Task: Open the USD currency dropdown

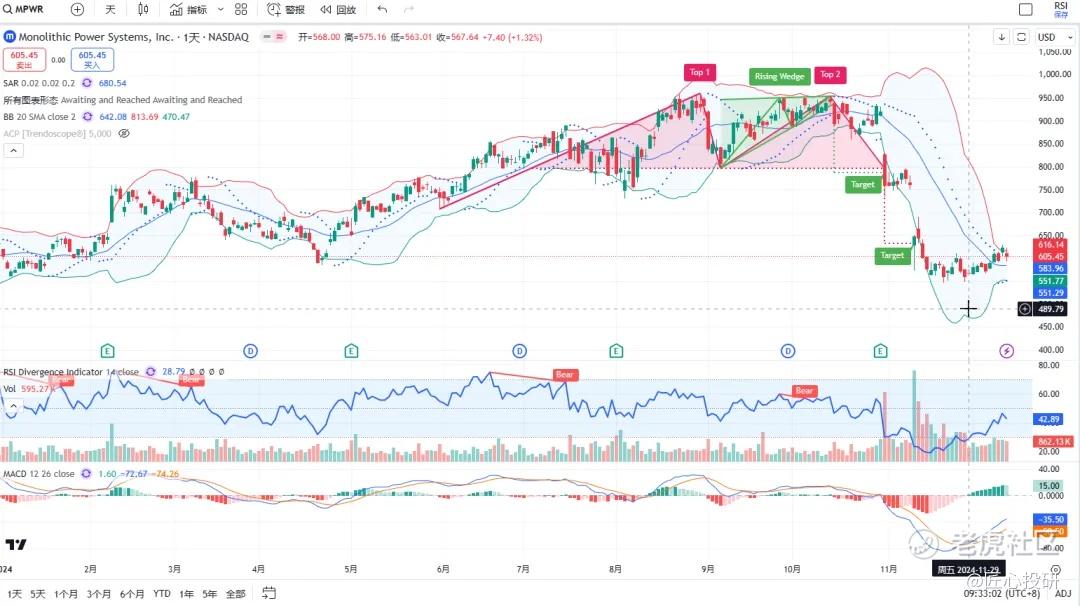Action: click(1056, 37)
